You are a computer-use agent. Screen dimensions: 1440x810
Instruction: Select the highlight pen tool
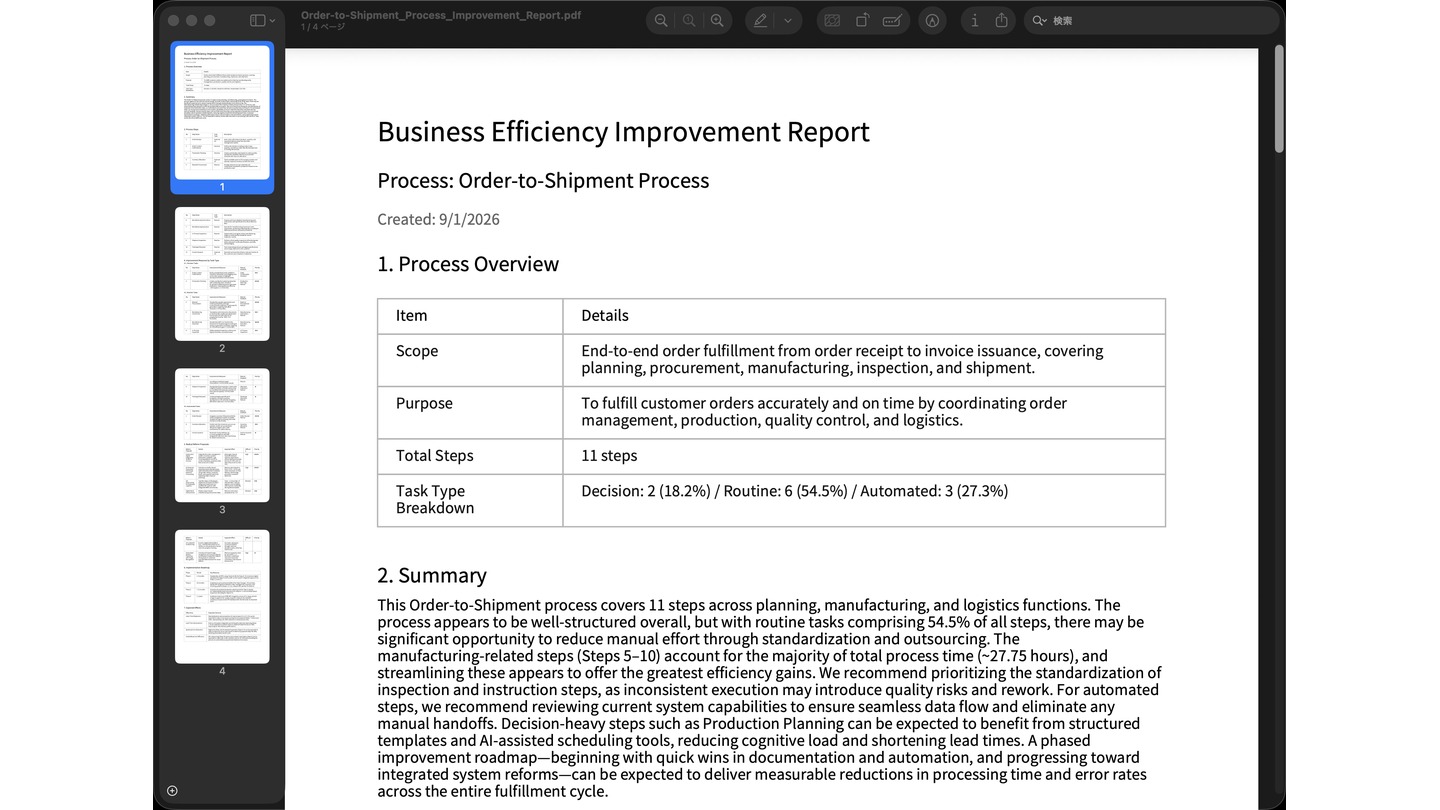click(760, 20)
